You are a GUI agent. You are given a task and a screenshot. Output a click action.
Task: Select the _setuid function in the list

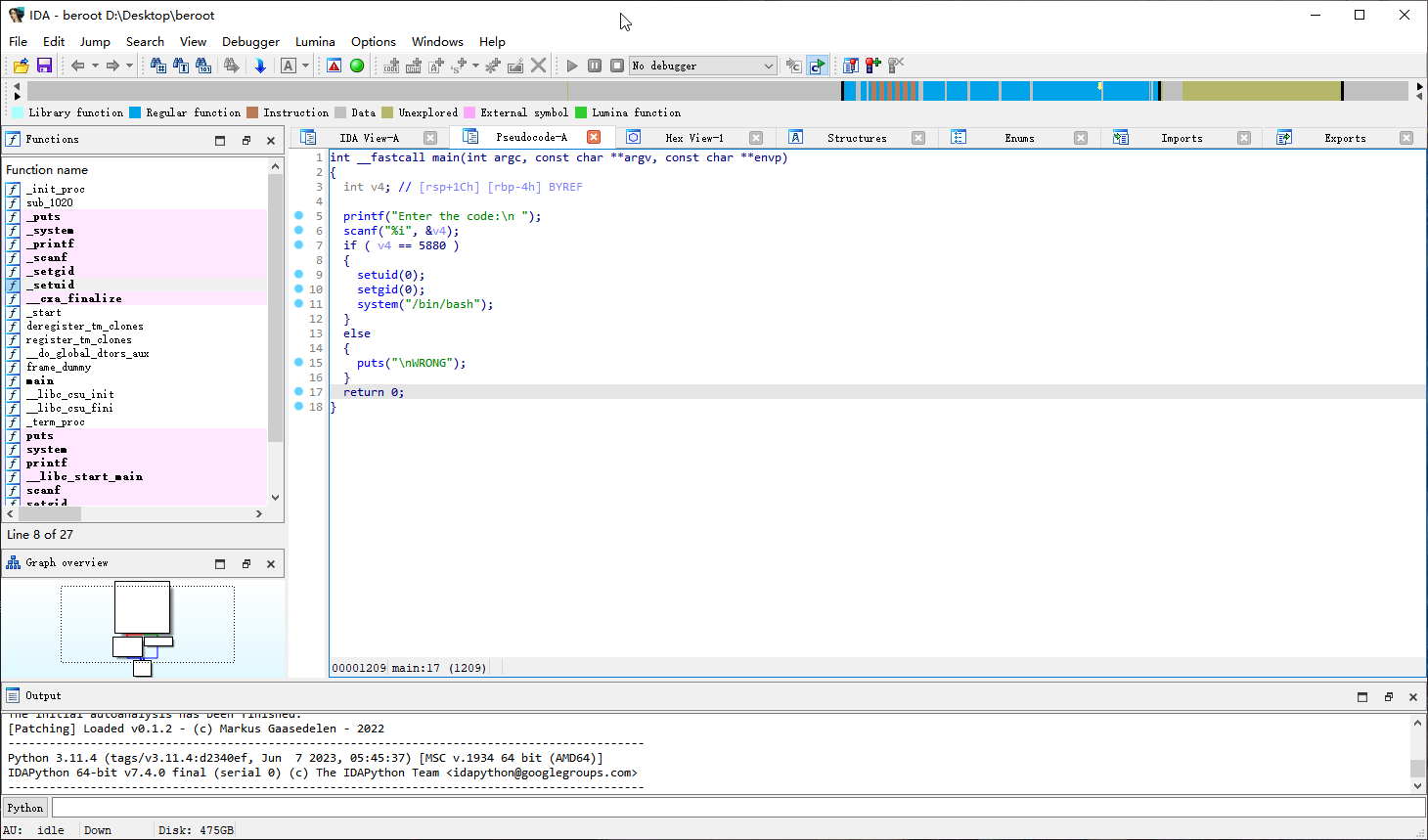point(136,285)
